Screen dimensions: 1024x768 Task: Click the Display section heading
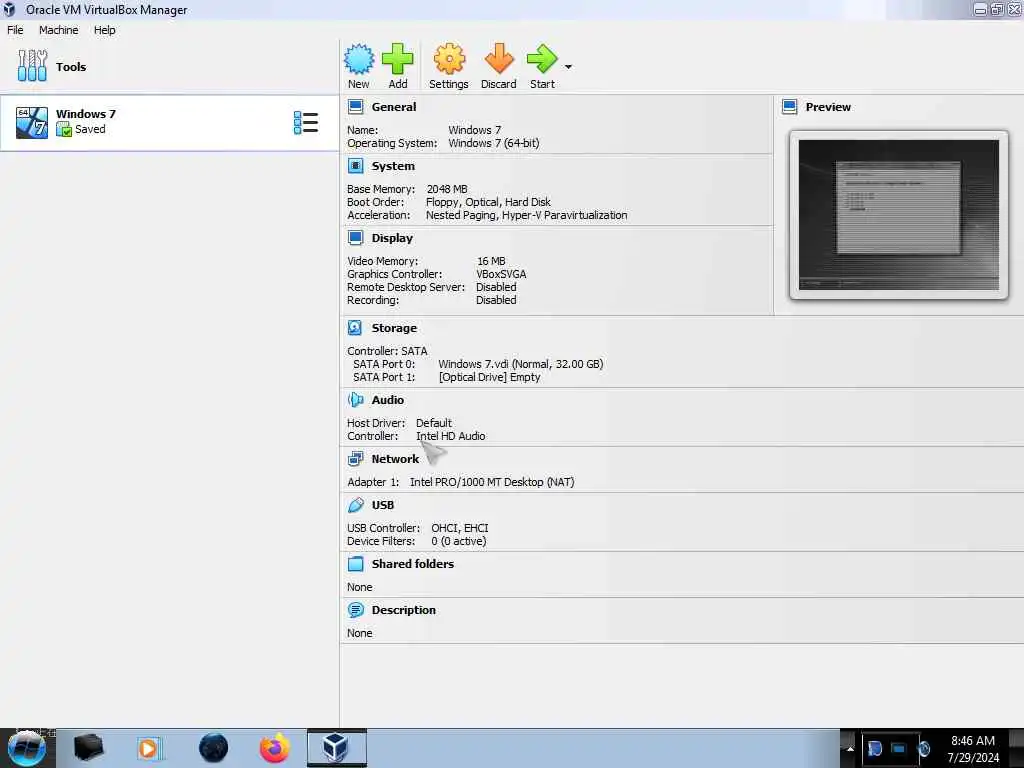tap(392, 238)
